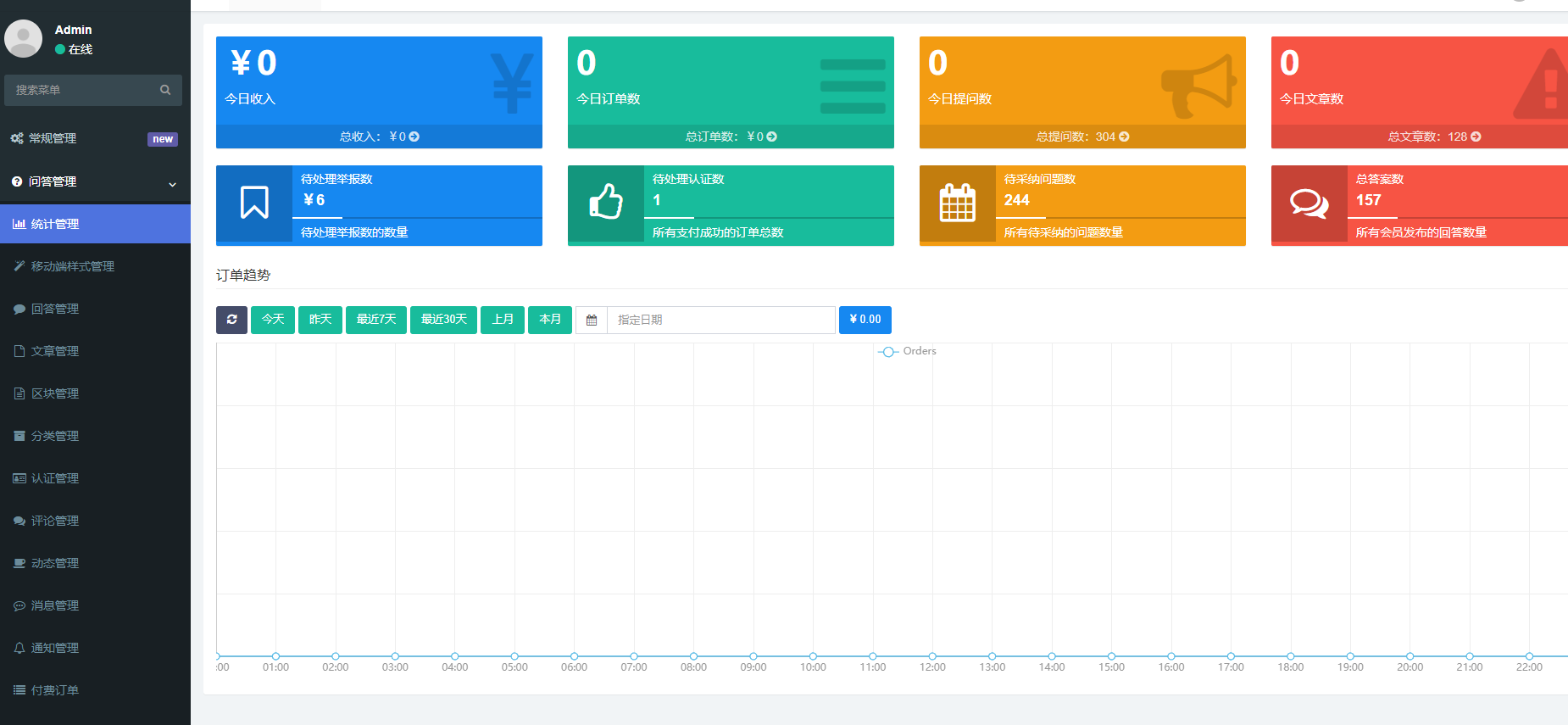
Task: Click the comments icon of 评论管理
Action: pyautogui.click(x=19, y=521)
